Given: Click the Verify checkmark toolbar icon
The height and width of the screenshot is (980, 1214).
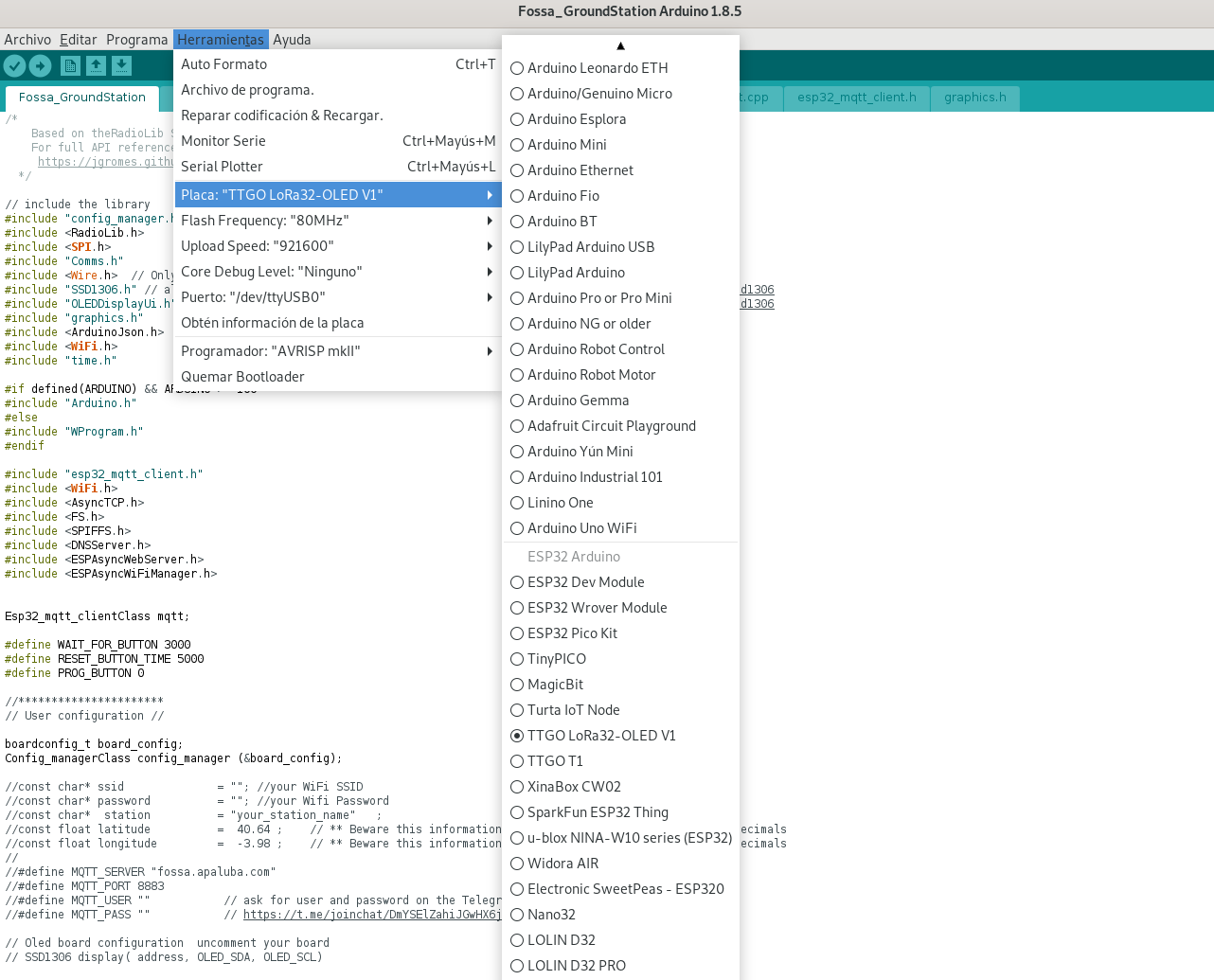Looking at the screenshot, I should tap(14, 65).
